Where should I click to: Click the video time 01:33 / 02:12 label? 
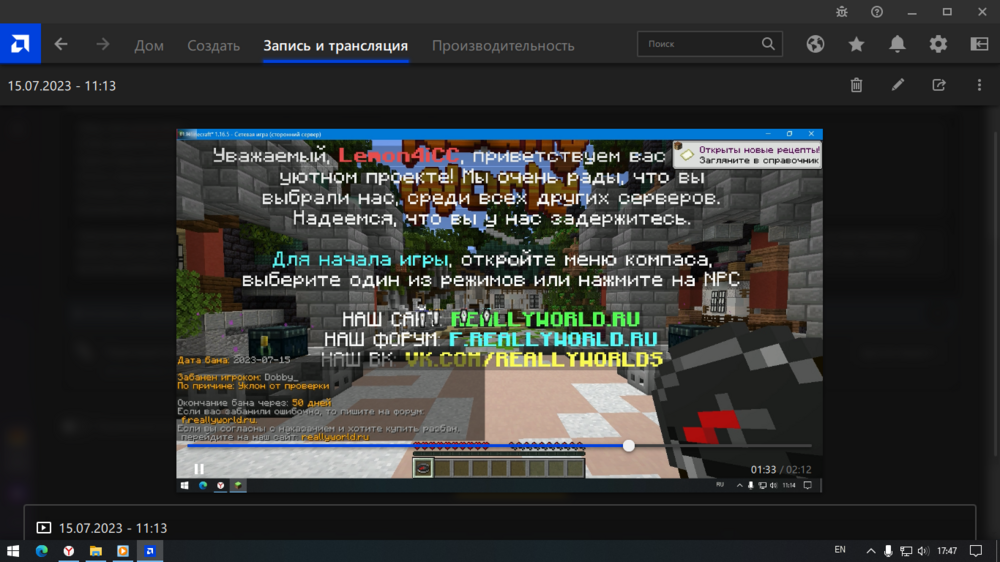(x=781, y=470)
